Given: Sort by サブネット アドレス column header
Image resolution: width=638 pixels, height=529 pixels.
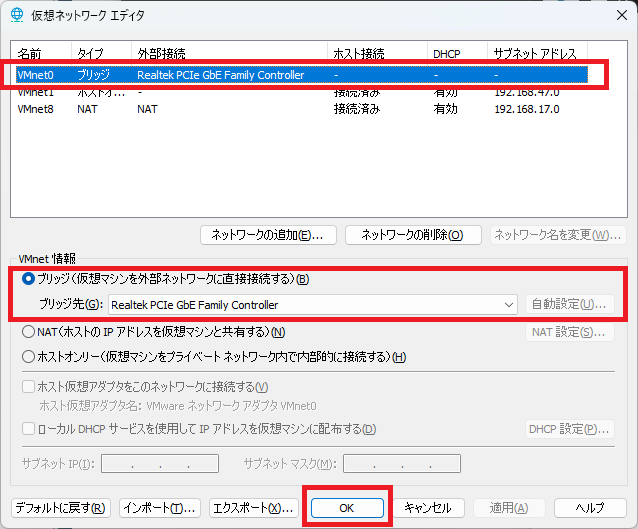Looking at the screenshot, I should click(535, 52).
